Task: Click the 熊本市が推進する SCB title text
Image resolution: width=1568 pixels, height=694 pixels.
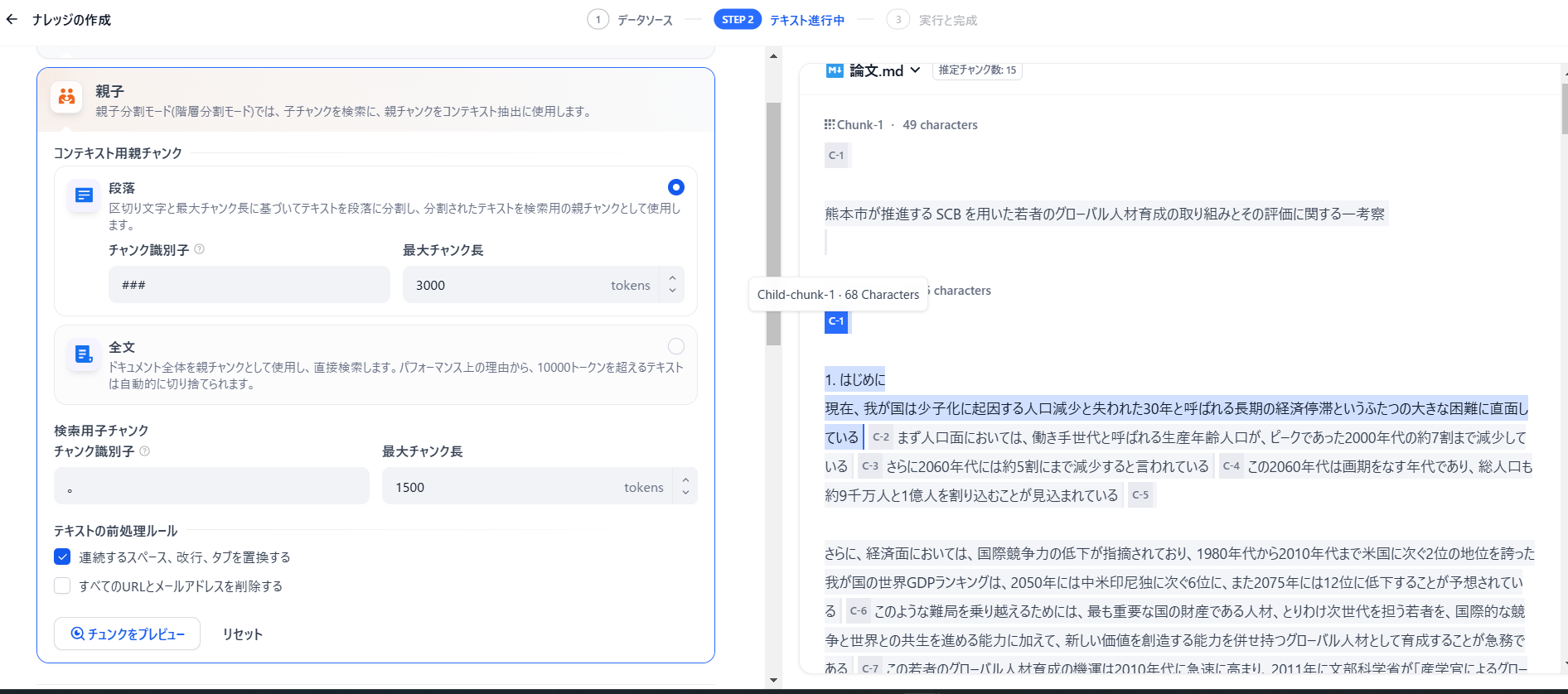Action: [1105, 214]
